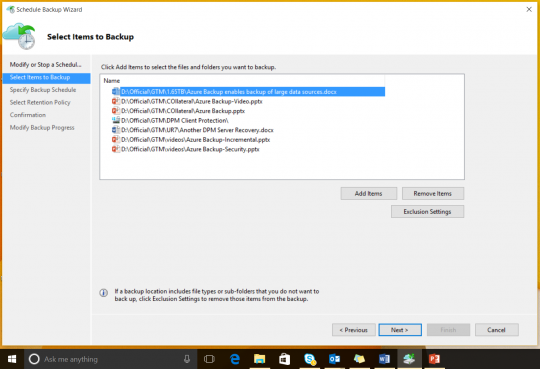This screenshot has height=369, width=540.
Task: Open the Confirmation step
Action: [28, 115]
